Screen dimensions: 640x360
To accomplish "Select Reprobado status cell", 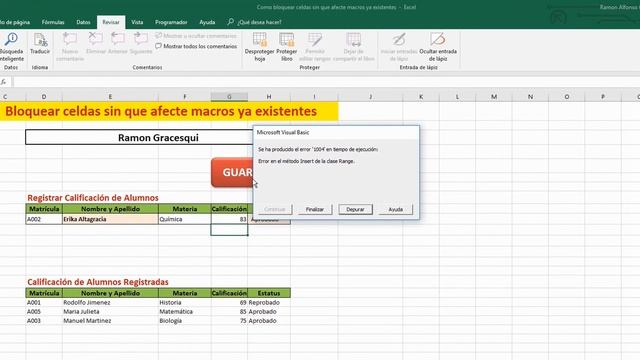I will [x=269, y=302].
